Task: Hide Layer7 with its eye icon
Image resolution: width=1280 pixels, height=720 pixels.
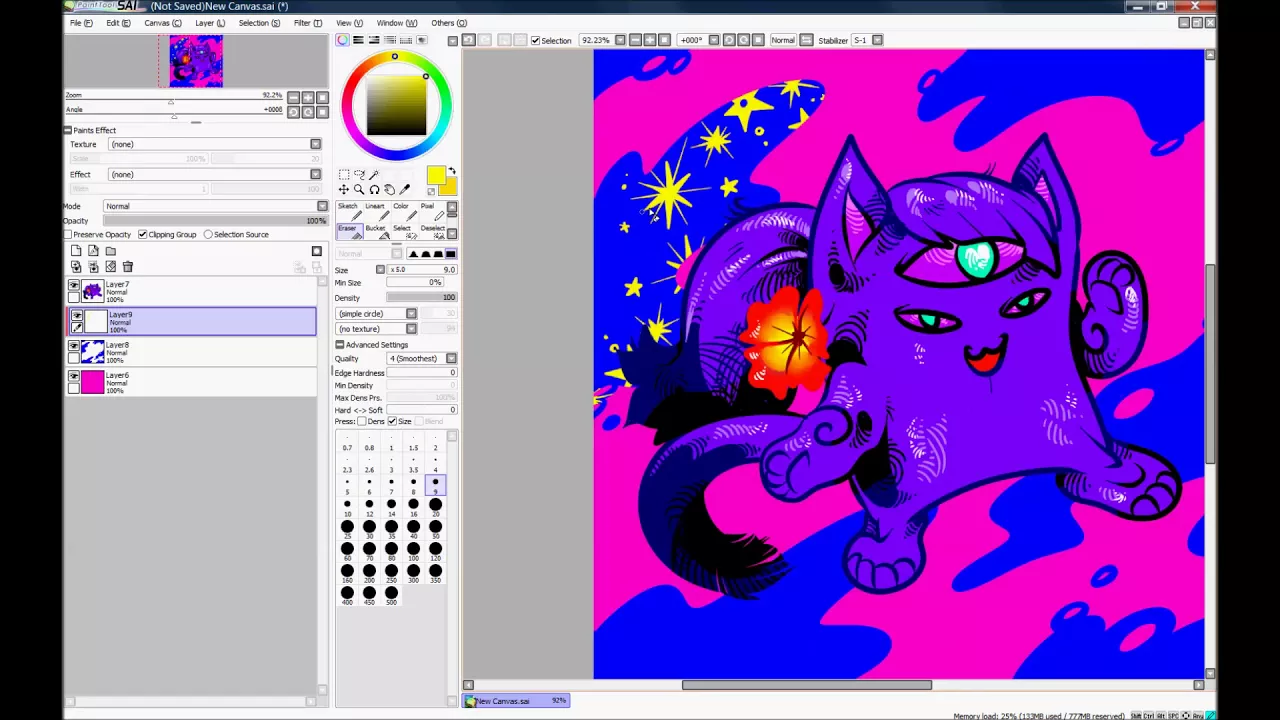Action: [74, 286]
